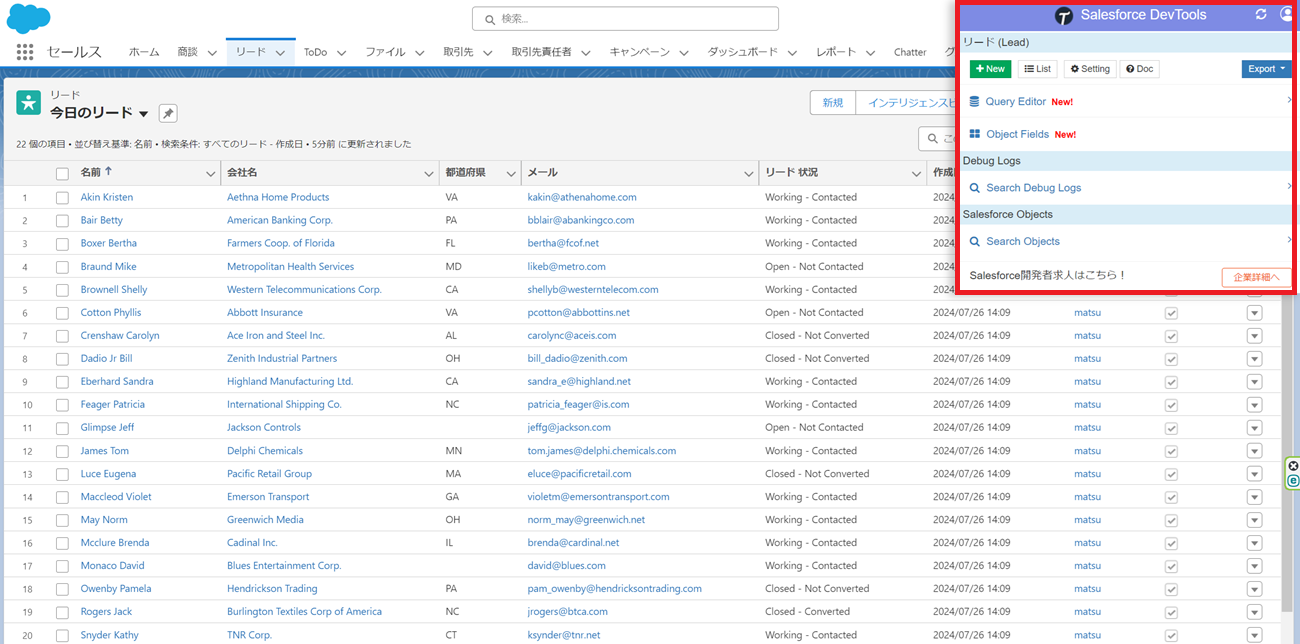The height and width of the screenshot is (644, 1300).
Task: Open the 会社名 column header dropdown
Action: 428,172
